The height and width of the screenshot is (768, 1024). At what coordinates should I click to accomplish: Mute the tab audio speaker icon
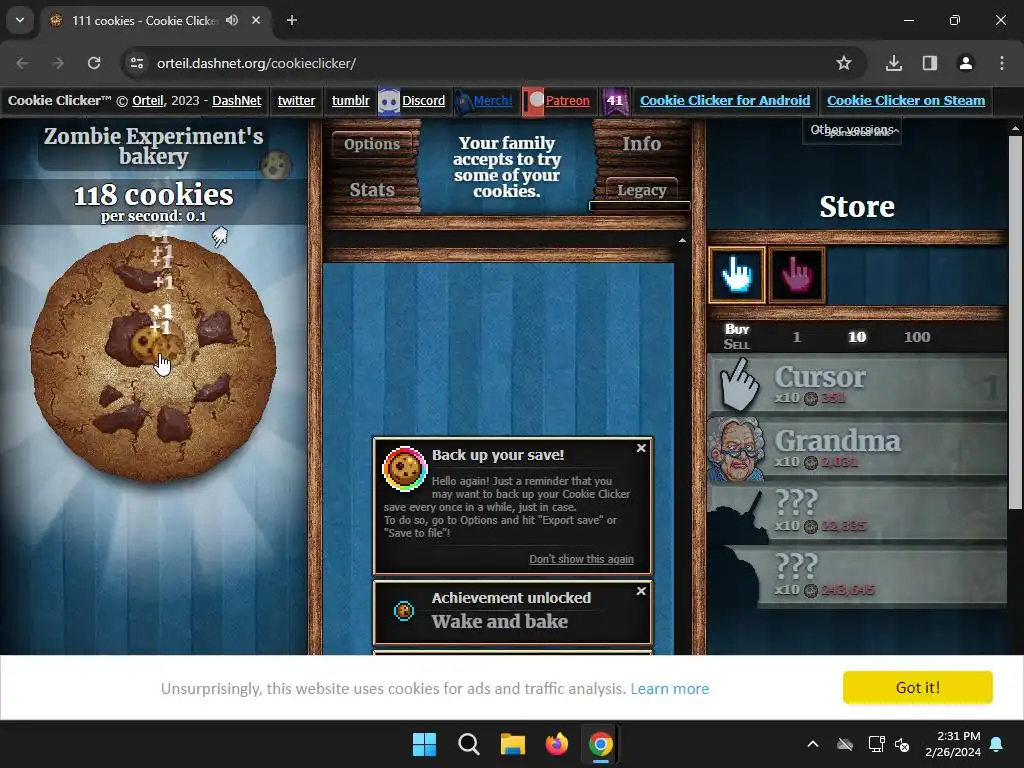232,20
